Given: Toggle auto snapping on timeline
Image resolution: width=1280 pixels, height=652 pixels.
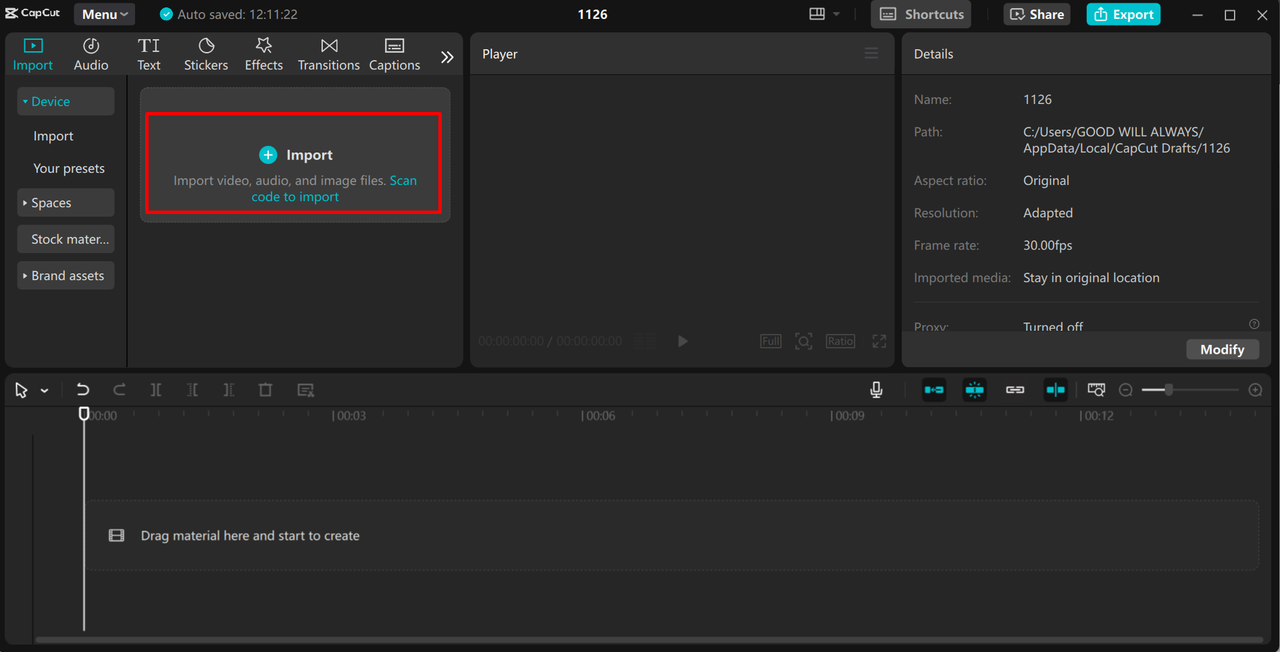Looking at the screenshot, I should click(974, 390).
